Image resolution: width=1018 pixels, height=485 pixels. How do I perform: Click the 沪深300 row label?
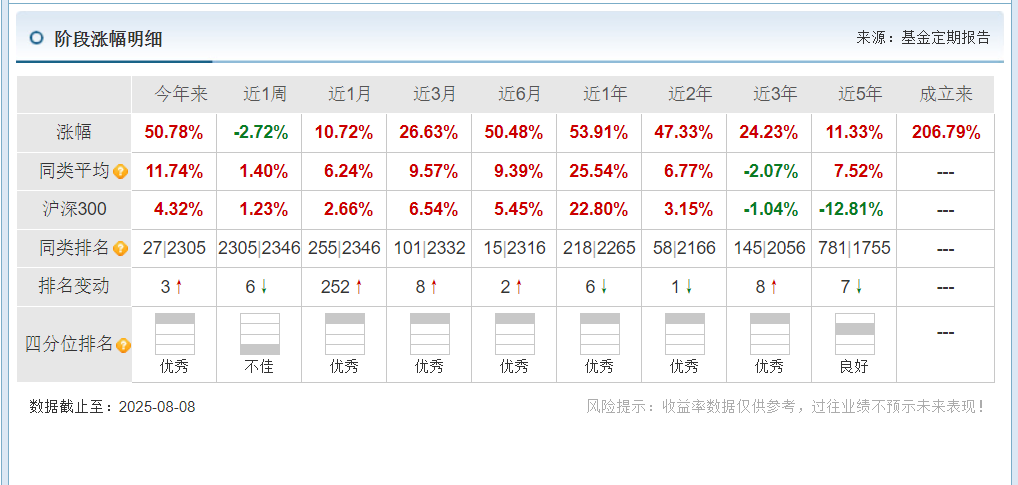(x=74, y=209)
